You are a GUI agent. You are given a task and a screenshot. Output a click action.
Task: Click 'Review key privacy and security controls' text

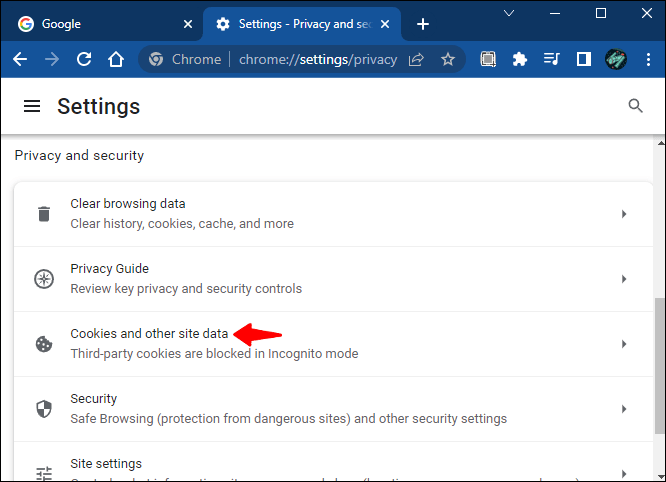pos(186,289)
